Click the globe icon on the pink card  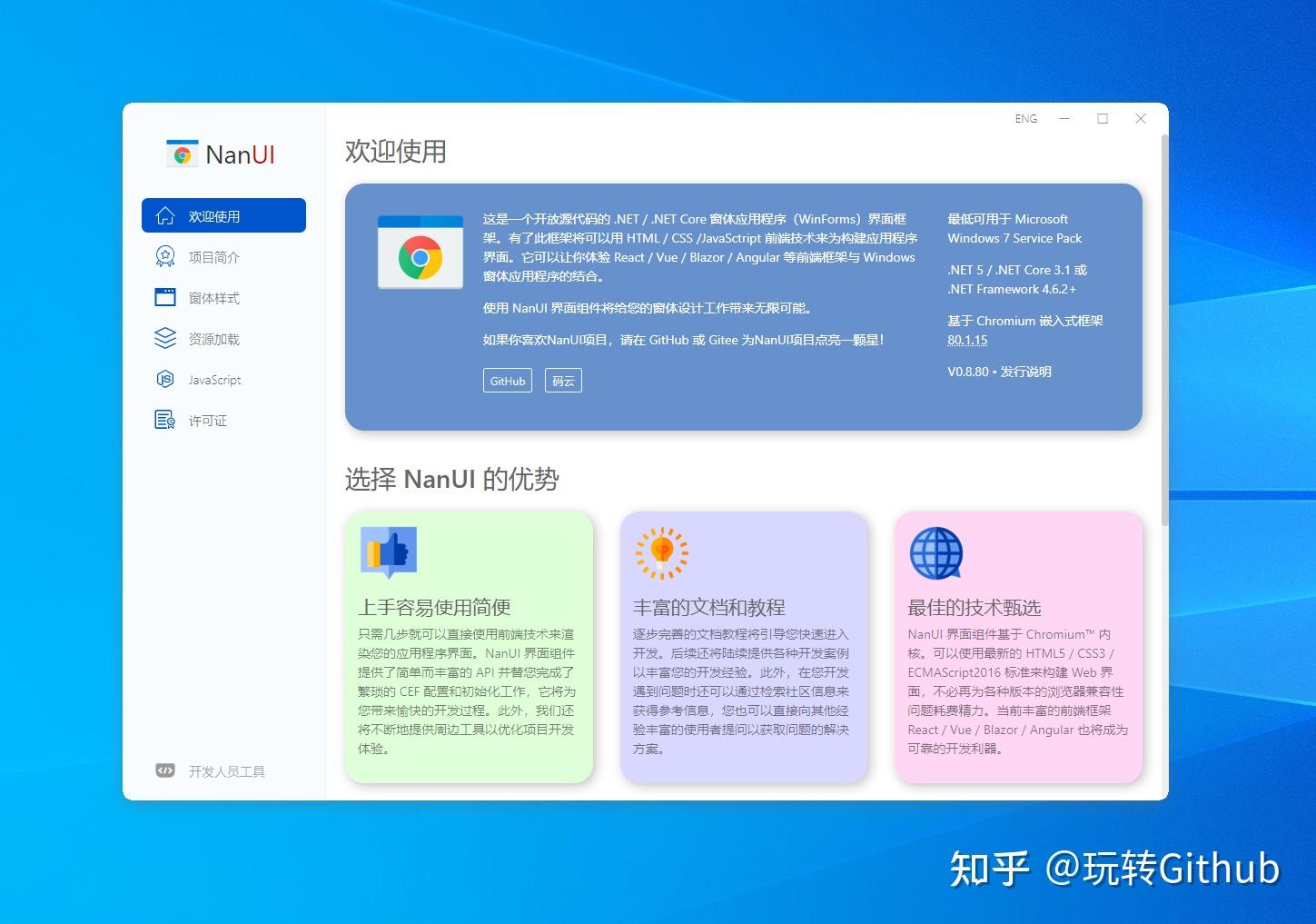935,552
